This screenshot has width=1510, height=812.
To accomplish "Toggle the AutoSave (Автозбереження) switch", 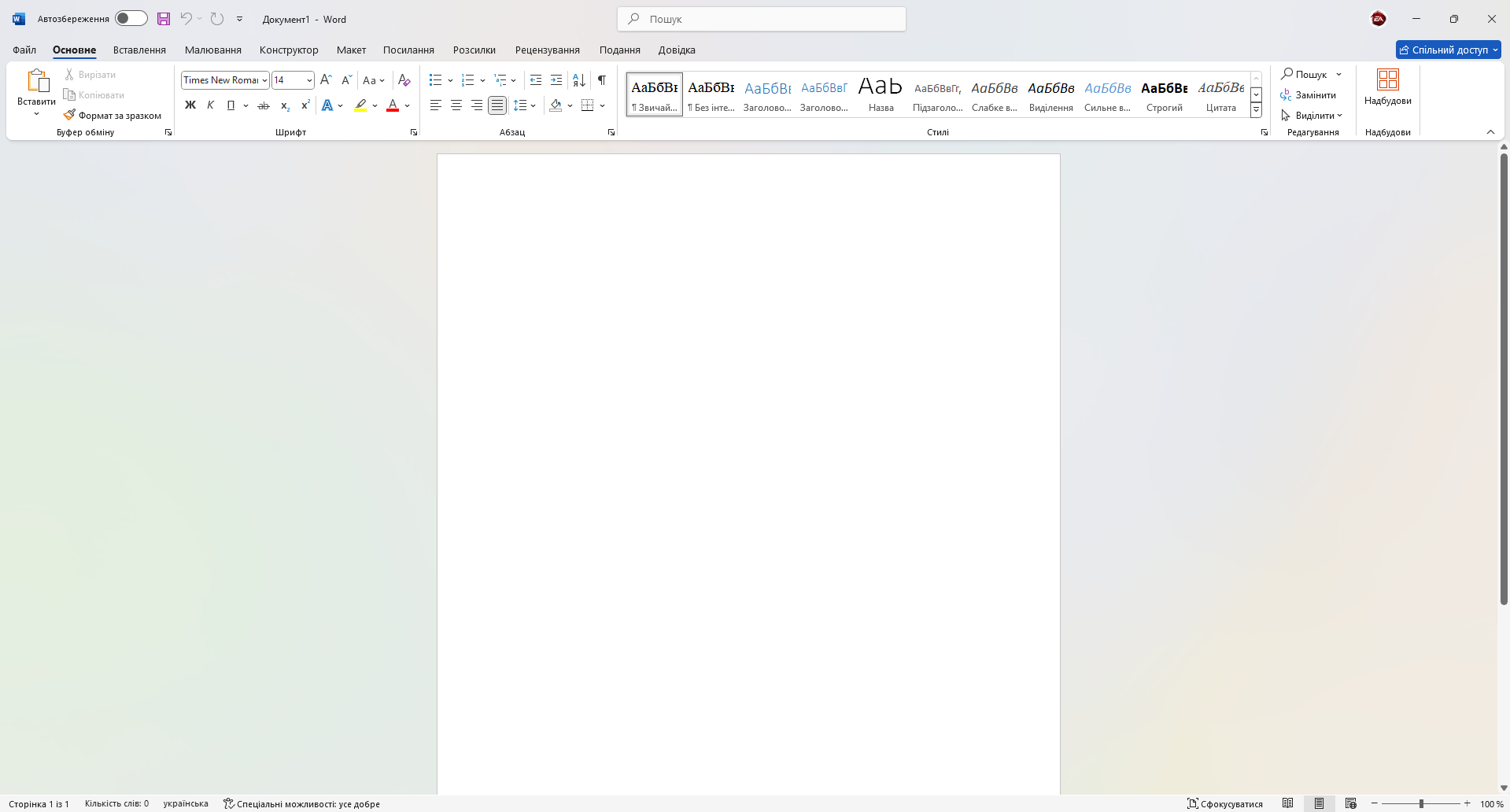I will pos(131,19).
